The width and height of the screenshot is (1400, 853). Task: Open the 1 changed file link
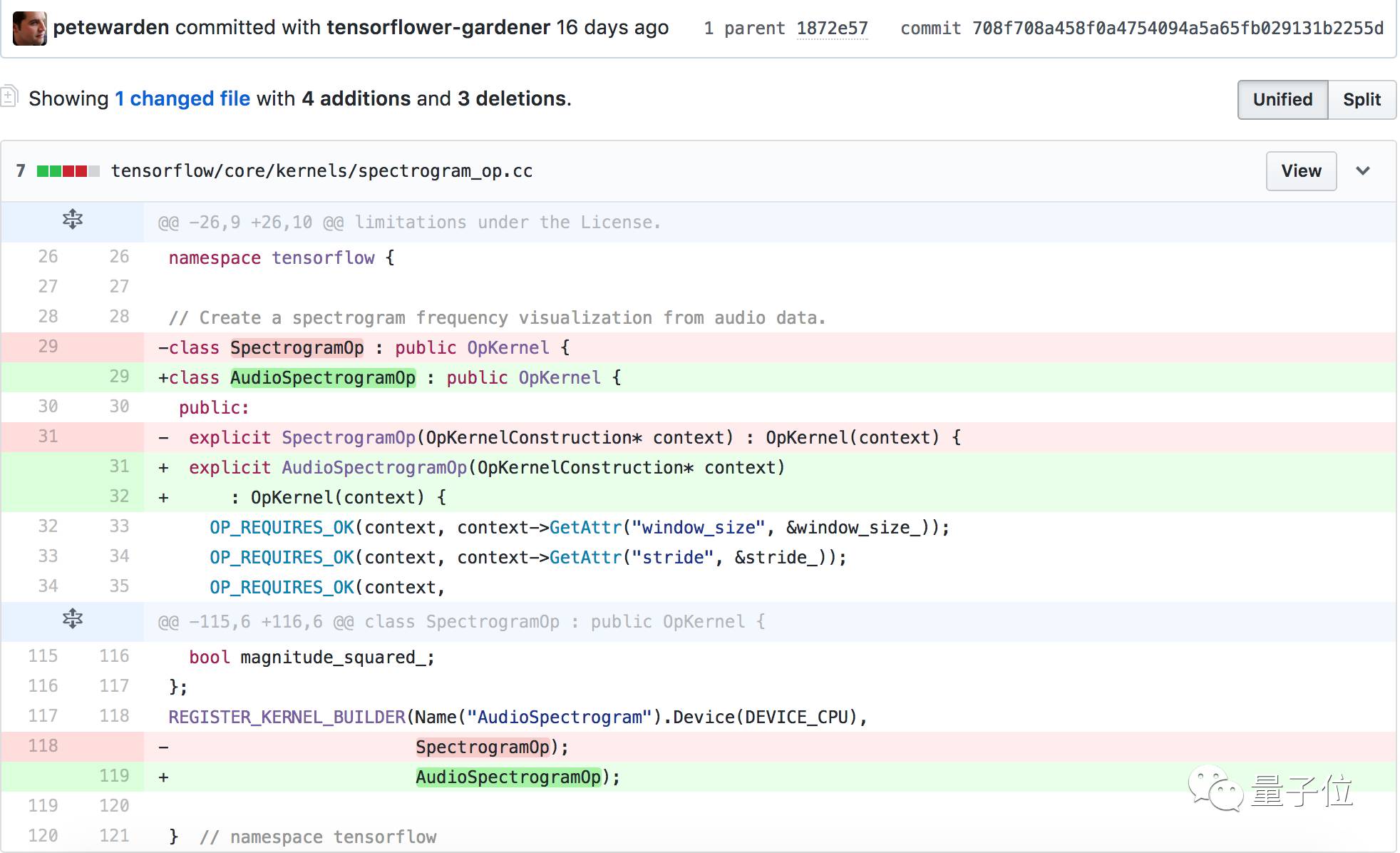click(182, 98)
